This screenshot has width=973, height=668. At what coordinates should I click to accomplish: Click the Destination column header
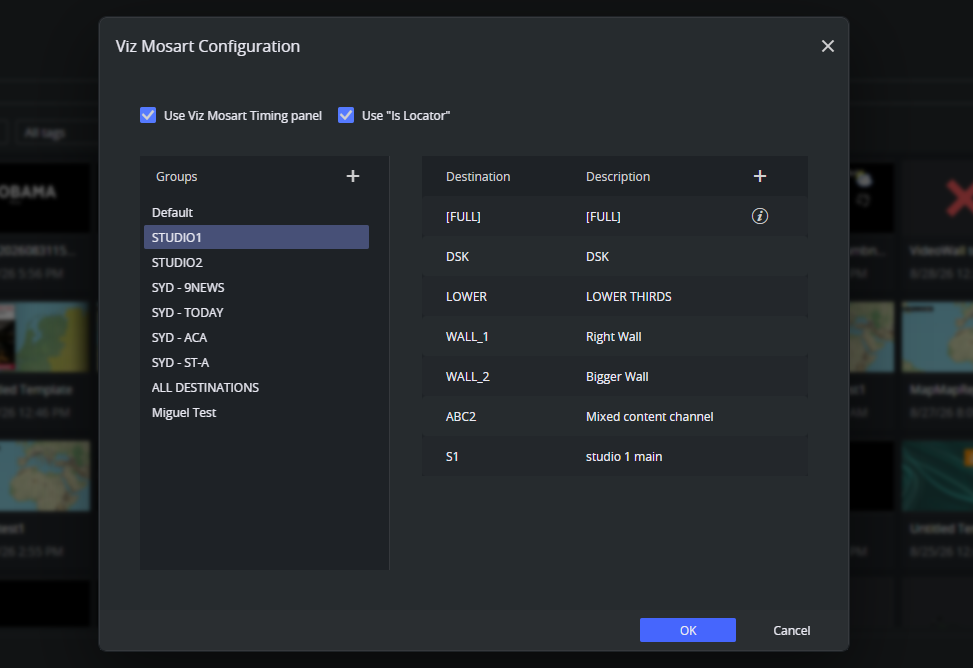point(478,176)
